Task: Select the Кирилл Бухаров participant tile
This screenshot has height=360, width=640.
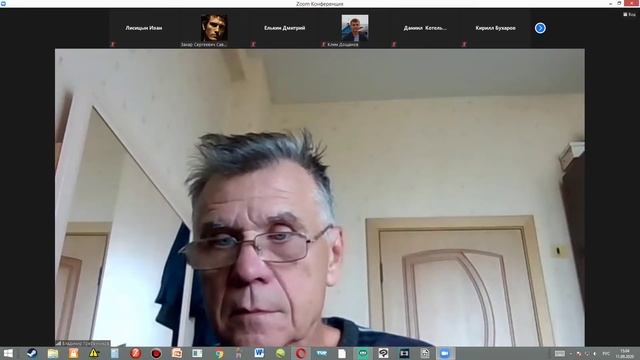Action: tap(496, 28)
